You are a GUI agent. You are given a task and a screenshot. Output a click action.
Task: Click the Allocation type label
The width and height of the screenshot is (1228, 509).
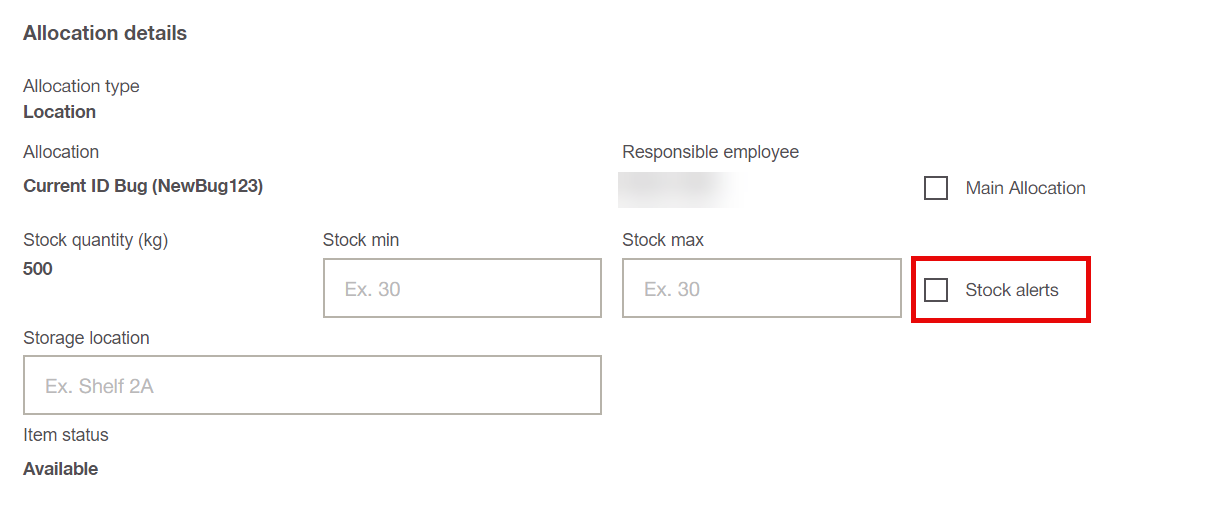click(x=81, y=86)
